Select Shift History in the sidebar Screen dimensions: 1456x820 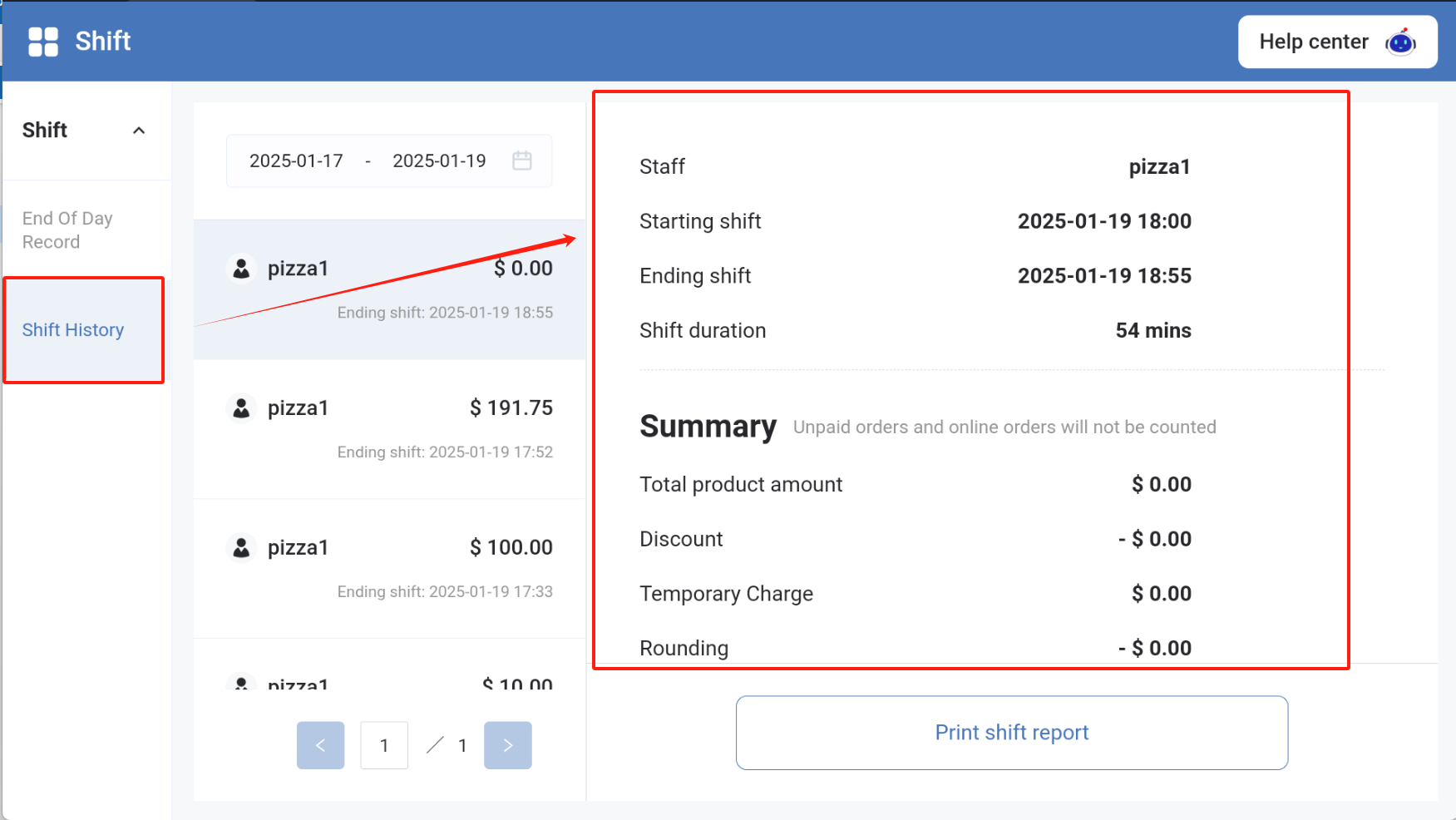(72, 330)
